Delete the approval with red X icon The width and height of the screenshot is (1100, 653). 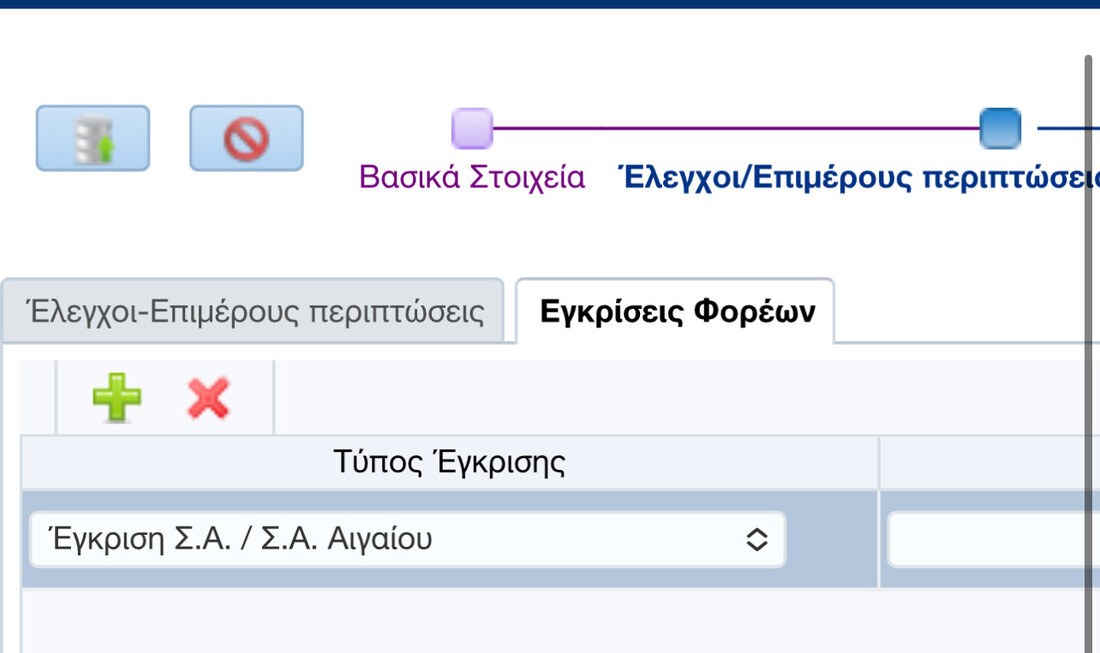pos(209,398)
